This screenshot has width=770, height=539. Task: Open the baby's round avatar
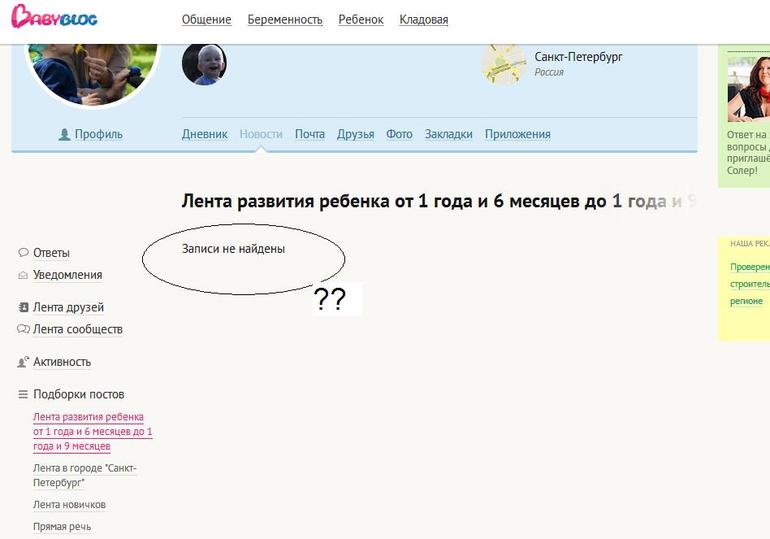[204, 64]
